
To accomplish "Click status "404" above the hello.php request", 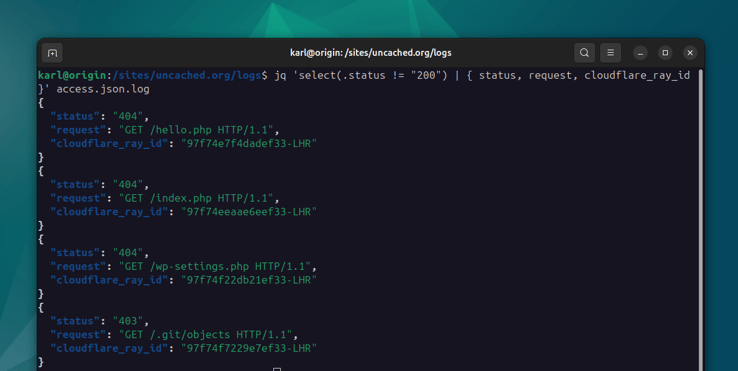I will point(128,116).
